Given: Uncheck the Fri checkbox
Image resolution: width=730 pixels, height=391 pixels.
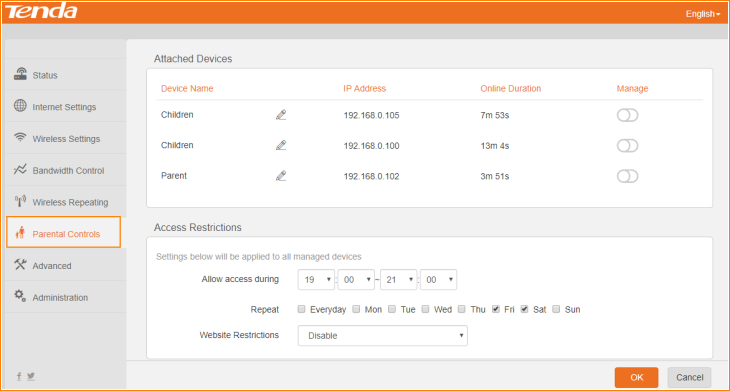Looking at the screenshot, I should click(x=496, y=309).
